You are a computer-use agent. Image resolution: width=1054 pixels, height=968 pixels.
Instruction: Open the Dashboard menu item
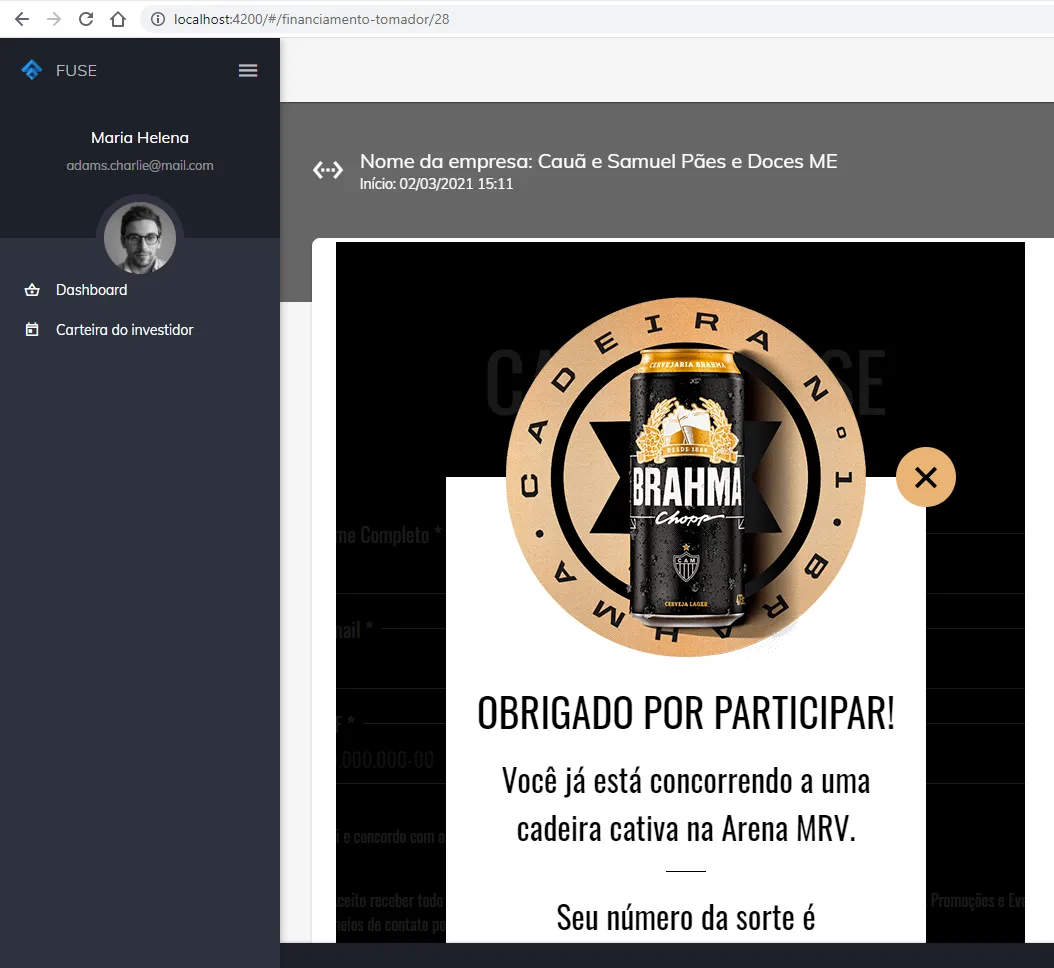pyautogui.click(x=92, y=290)
